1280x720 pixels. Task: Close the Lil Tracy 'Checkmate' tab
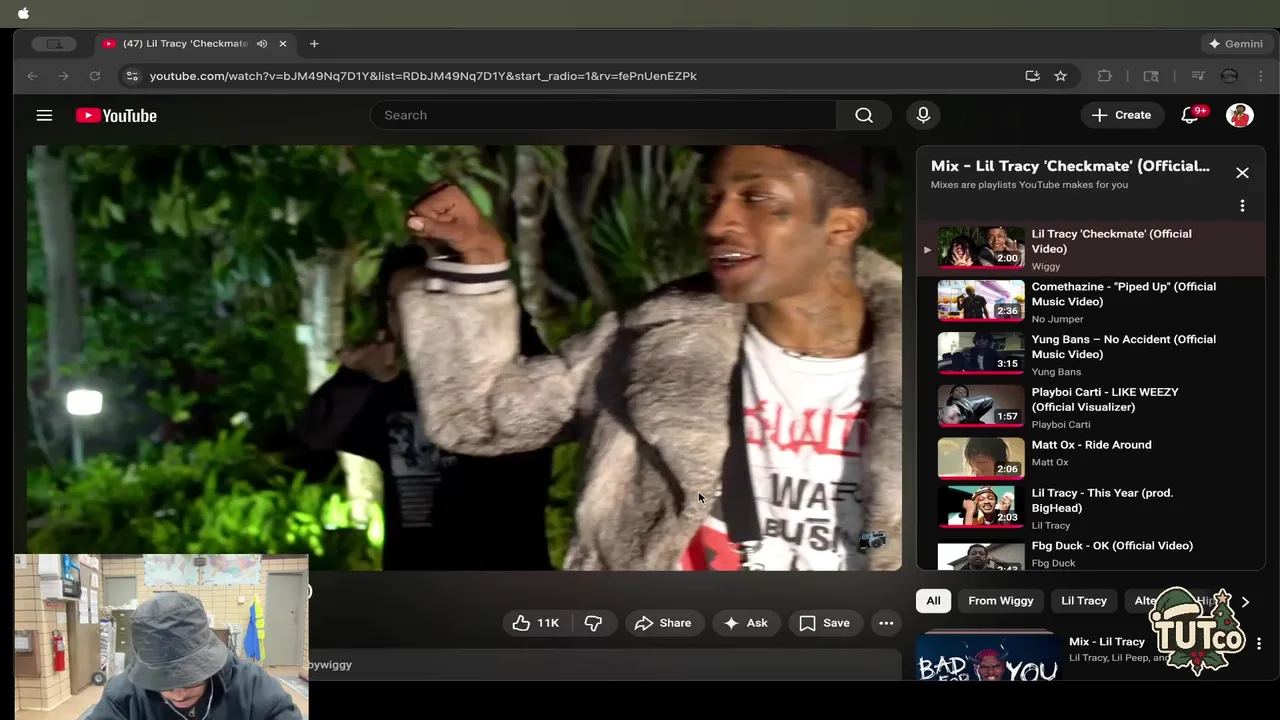[283, 44]
